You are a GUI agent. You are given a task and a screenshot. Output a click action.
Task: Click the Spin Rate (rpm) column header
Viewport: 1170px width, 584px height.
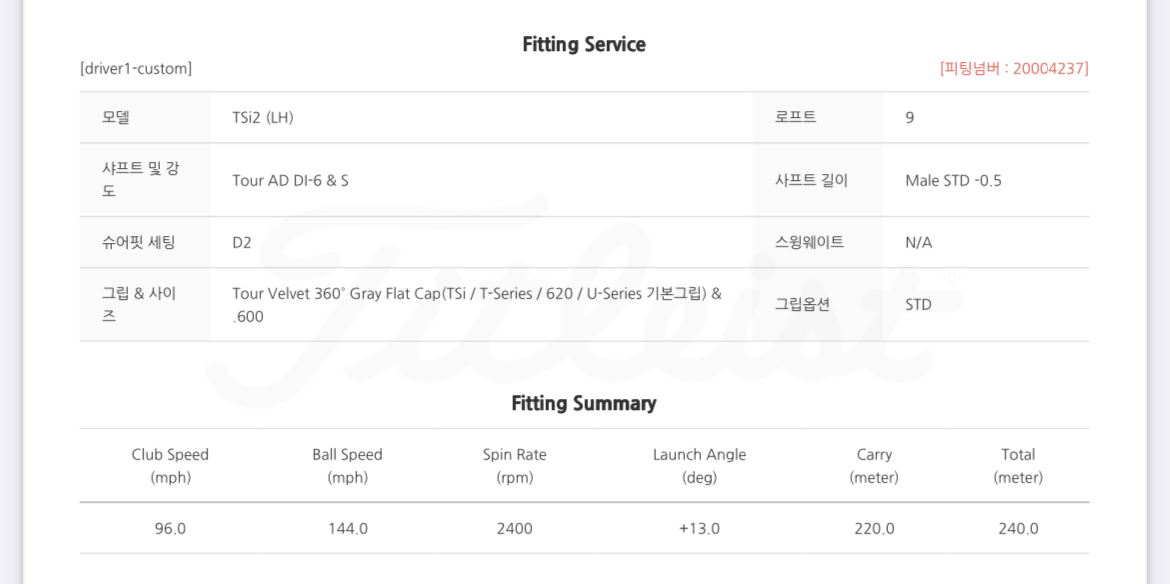pos(514,466)
